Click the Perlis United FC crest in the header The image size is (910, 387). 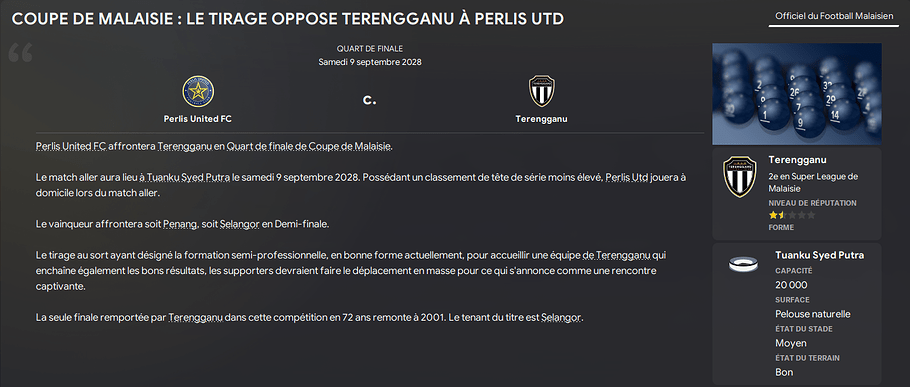click(198, 91)
